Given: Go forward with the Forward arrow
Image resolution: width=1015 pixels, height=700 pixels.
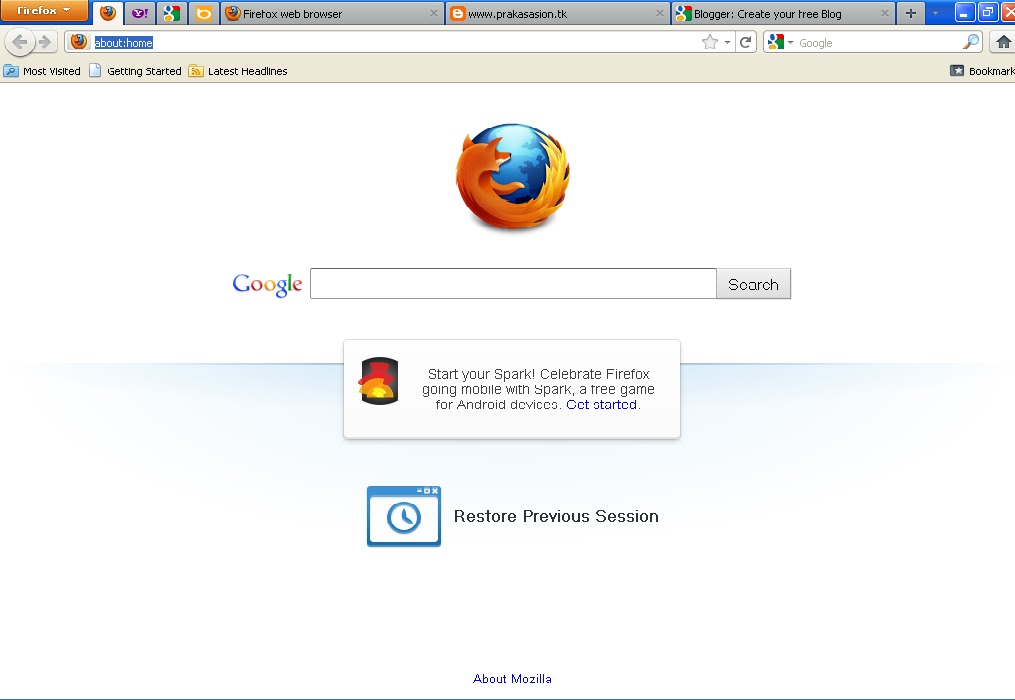Looking at the screenshot, I should [45, 43].
